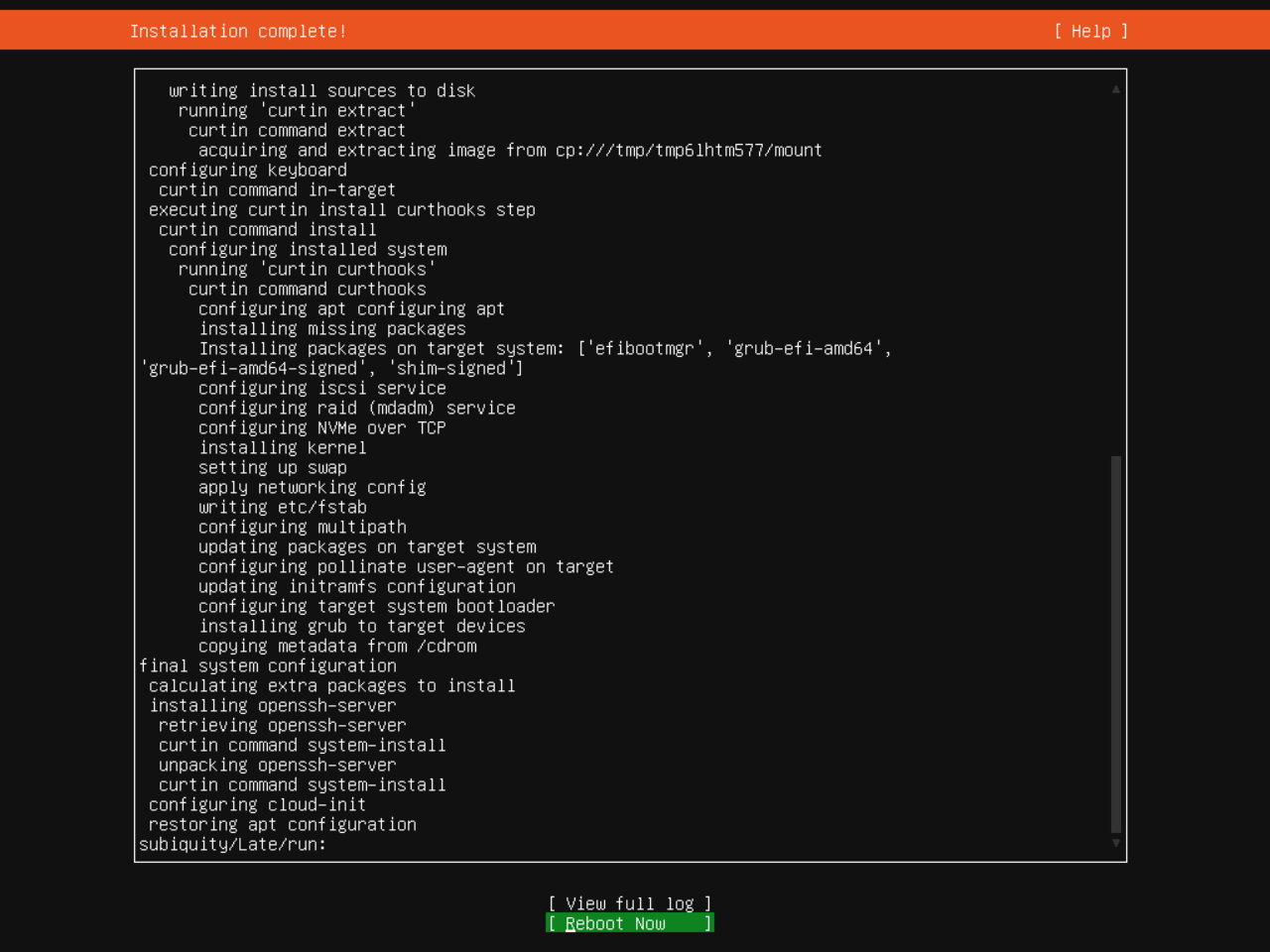Click the log scrollbar down arrow
1270x952 pixels.
click(x=1116, y=843)
